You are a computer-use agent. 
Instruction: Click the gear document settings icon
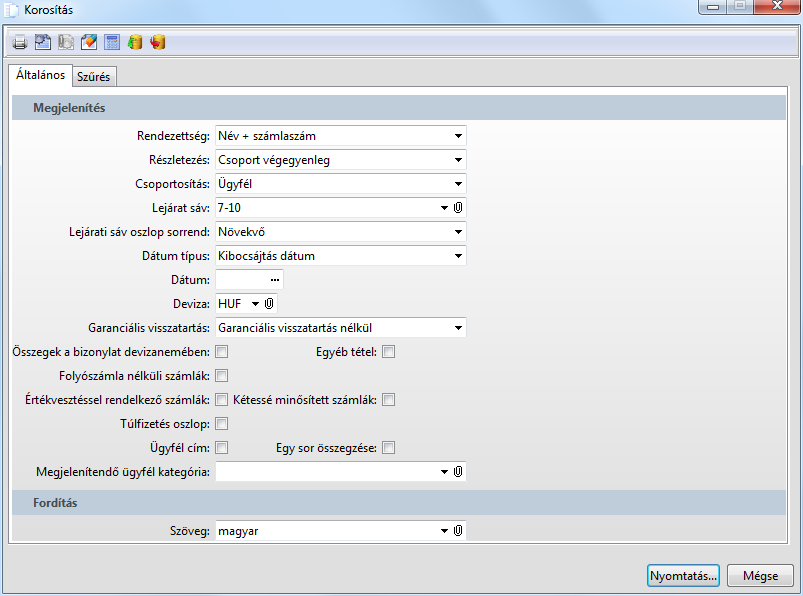click(43, 42)
